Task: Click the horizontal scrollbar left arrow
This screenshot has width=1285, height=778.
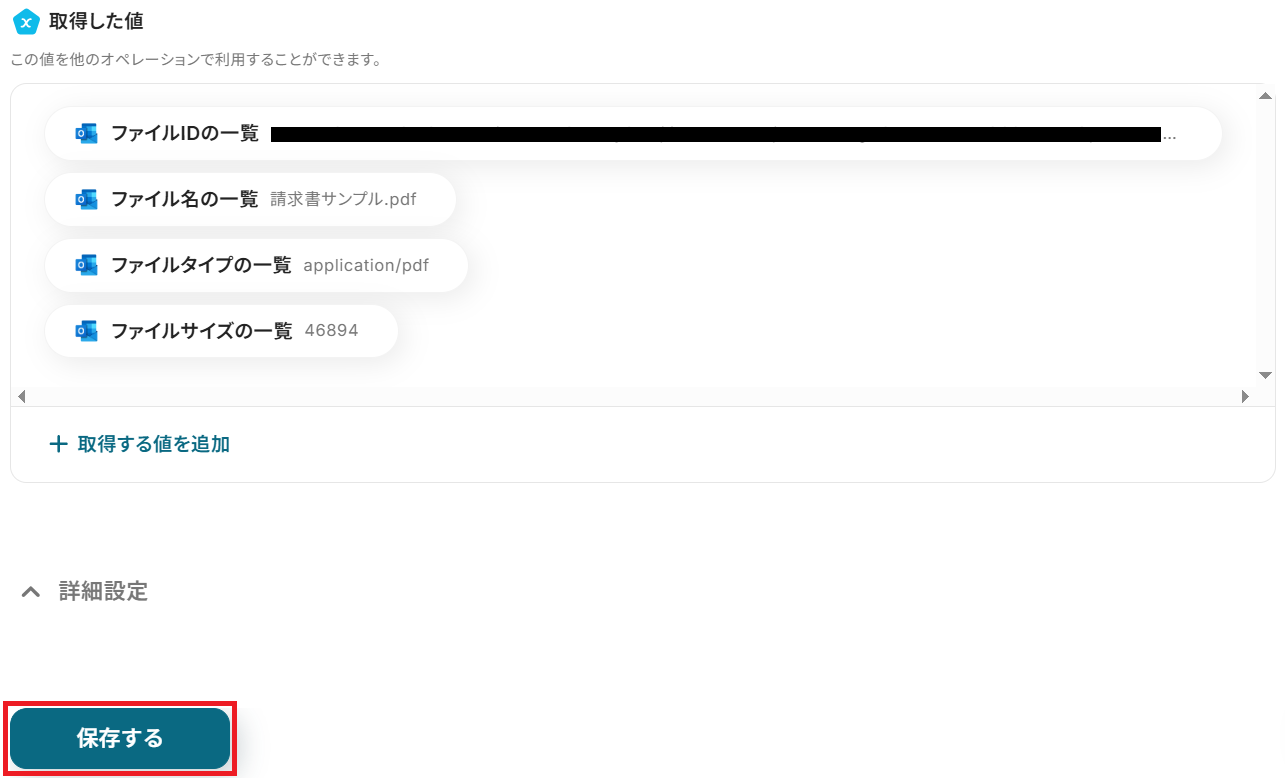Action: 21,397
